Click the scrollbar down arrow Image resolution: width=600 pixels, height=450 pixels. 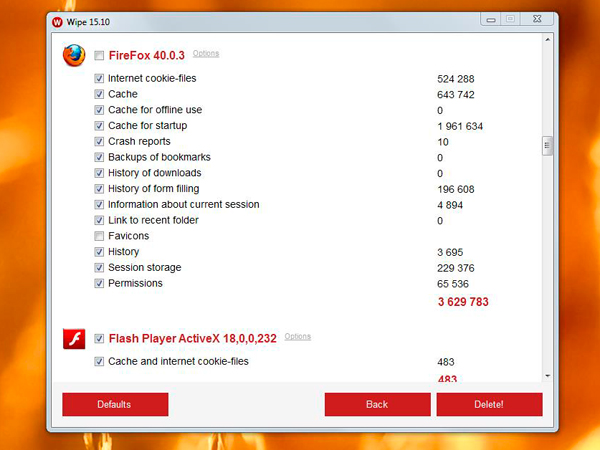coord(548,376)
